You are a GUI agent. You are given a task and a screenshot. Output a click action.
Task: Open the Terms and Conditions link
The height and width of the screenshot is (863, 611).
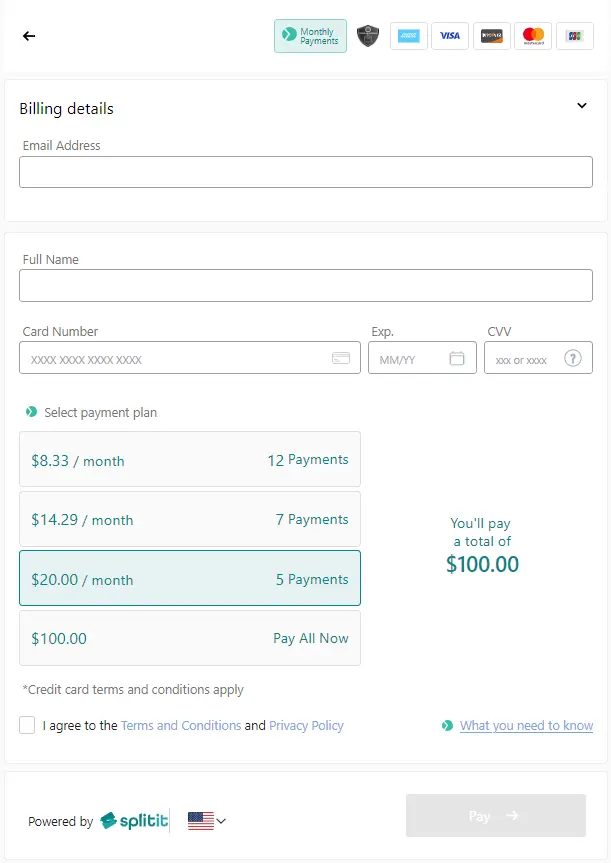pyautogui.click(x=181, y=725)
